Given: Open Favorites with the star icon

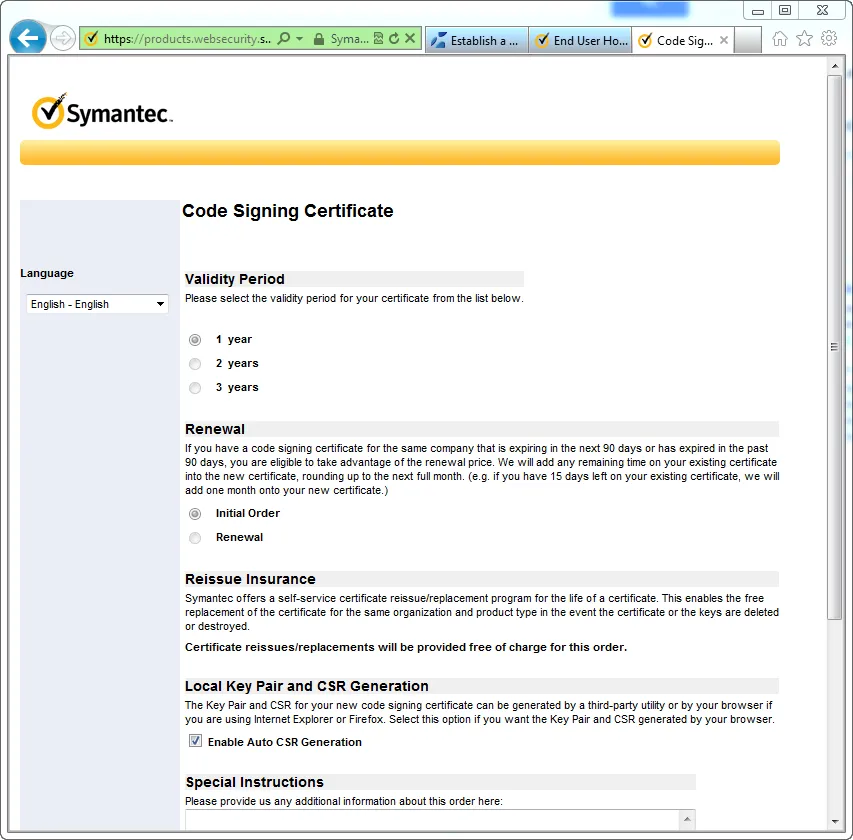Looking at the screenshot, I should [804, 39].
